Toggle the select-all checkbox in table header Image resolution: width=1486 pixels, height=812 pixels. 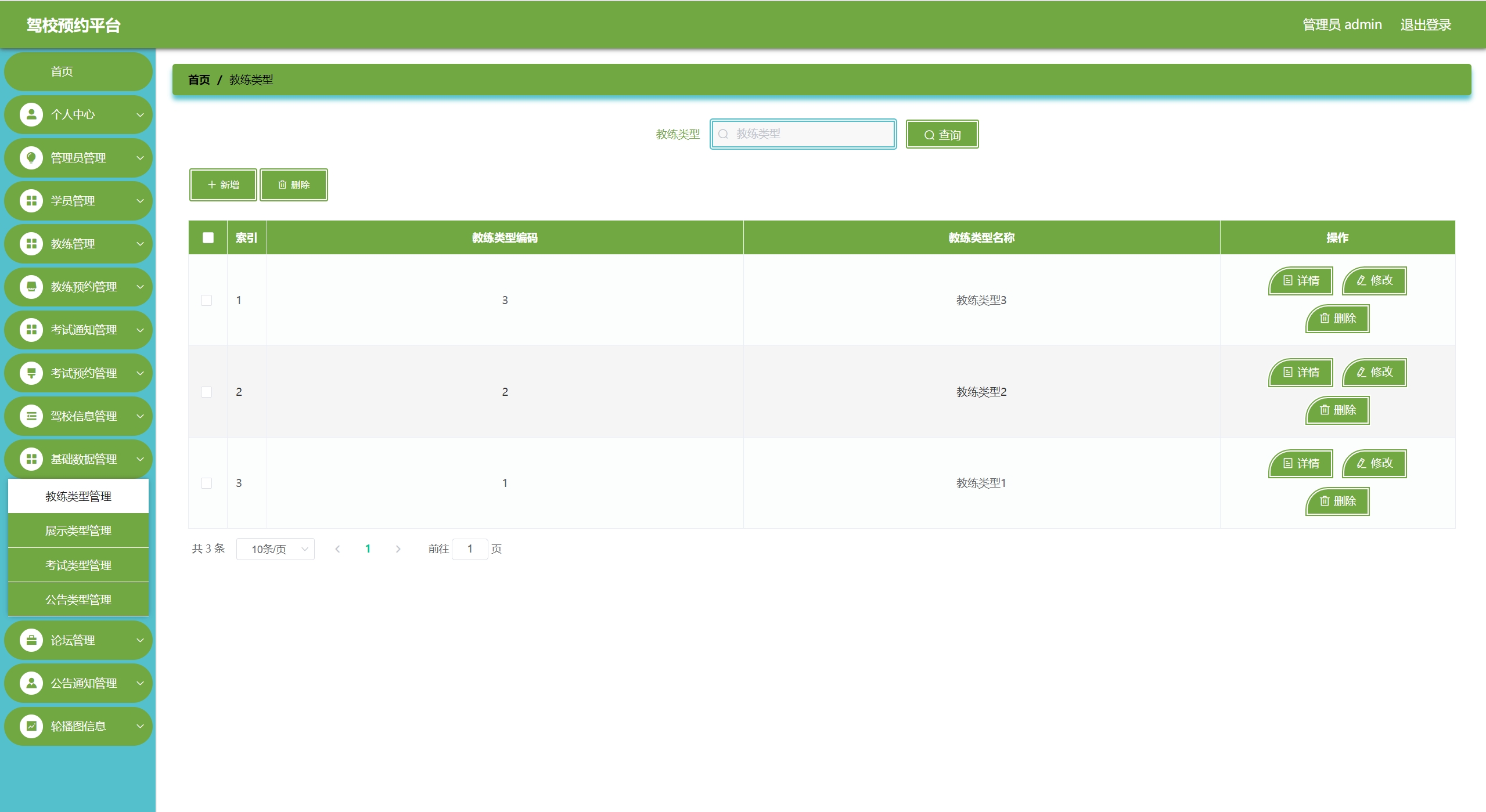208,237
